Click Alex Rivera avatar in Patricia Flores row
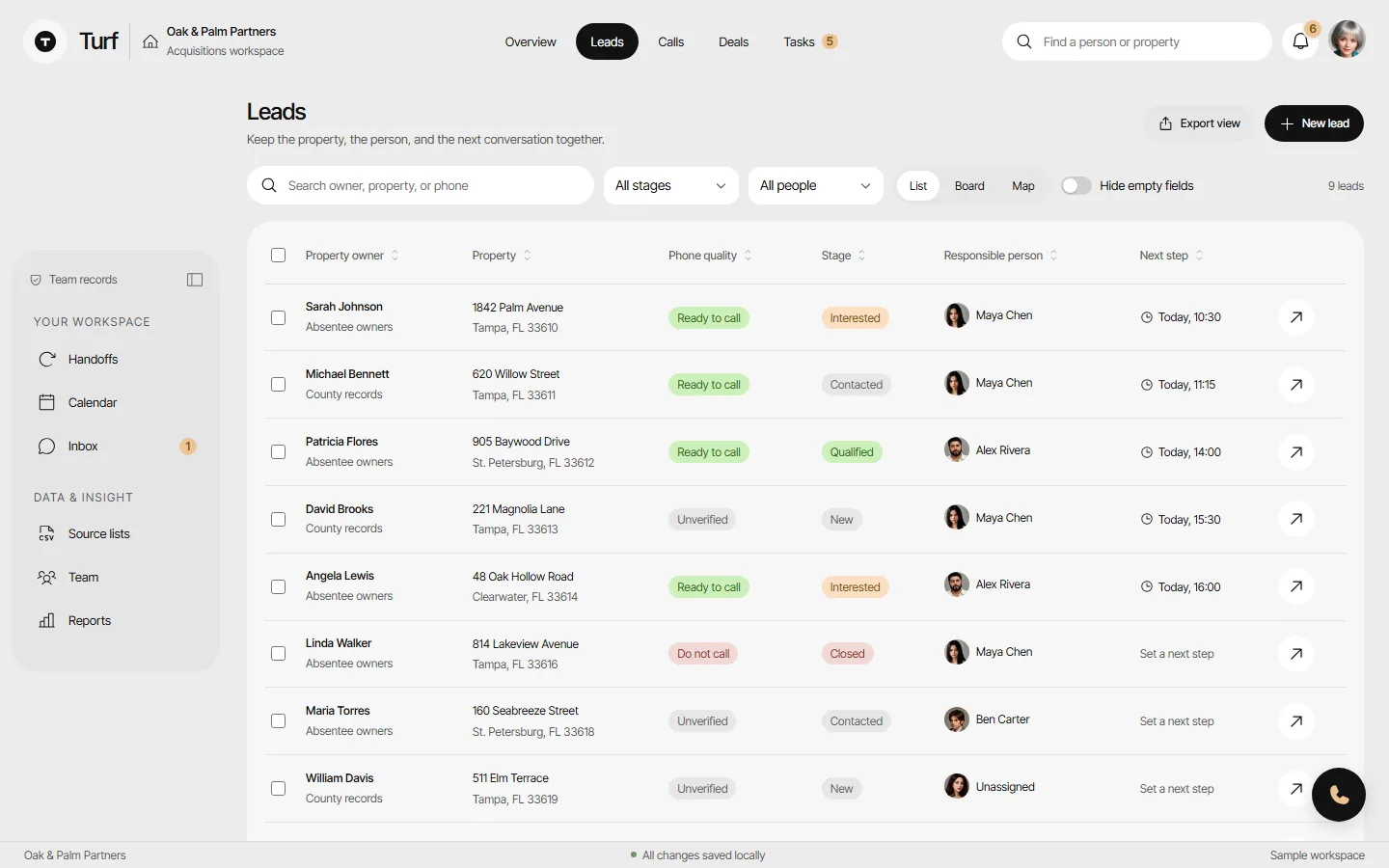 point(957,449)
